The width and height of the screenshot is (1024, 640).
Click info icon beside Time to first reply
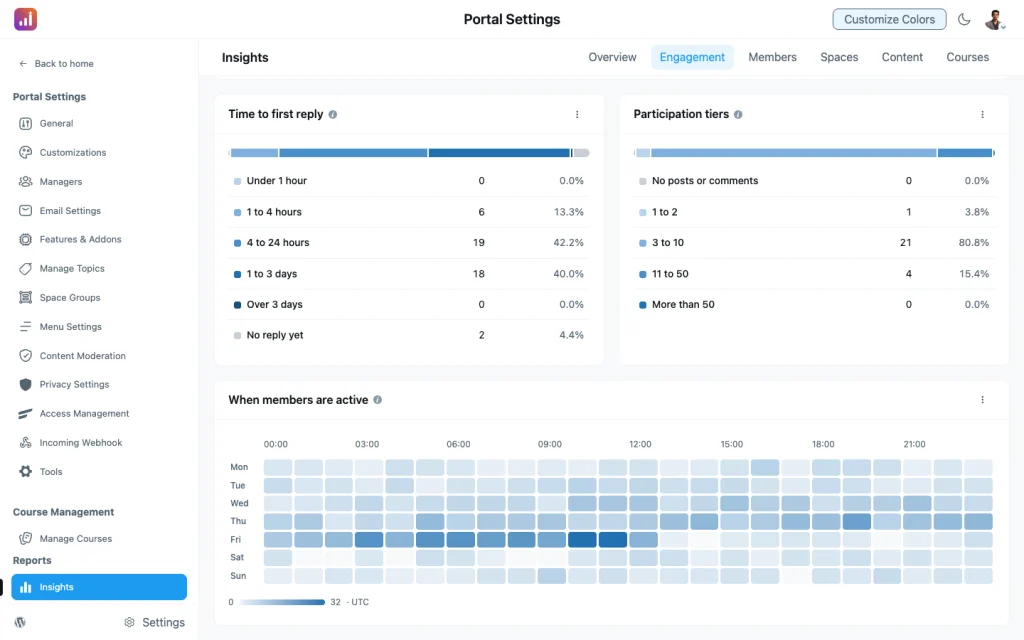pyautogui.click(x=332, y=114)
